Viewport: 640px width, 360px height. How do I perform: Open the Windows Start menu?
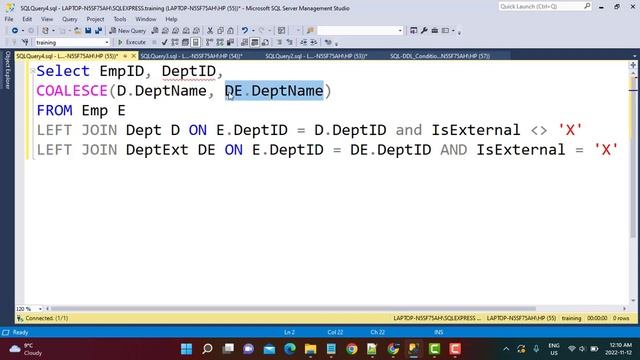point(187,349)
